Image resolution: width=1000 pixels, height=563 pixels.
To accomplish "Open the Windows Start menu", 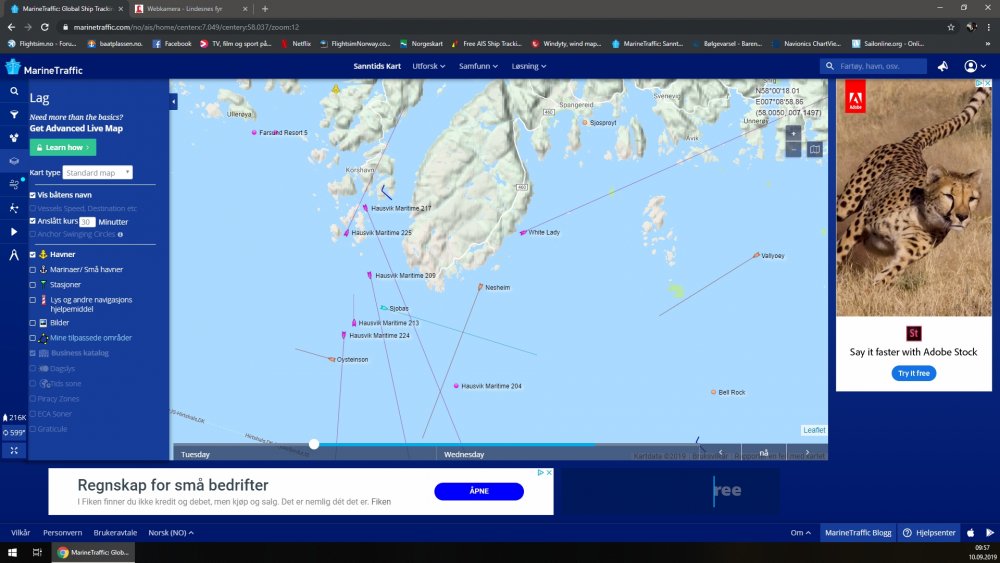I will (12, 552).
